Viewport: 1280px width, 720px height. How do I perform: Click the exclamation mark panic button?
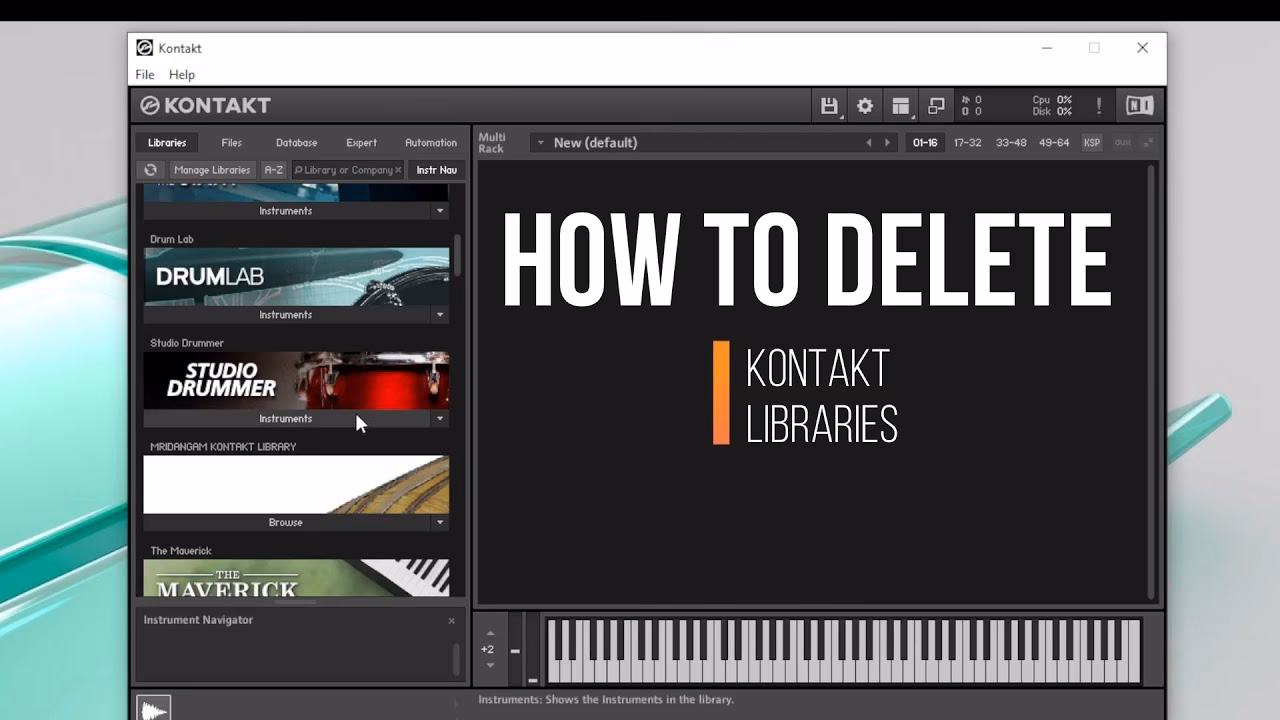coord(1098,106)
